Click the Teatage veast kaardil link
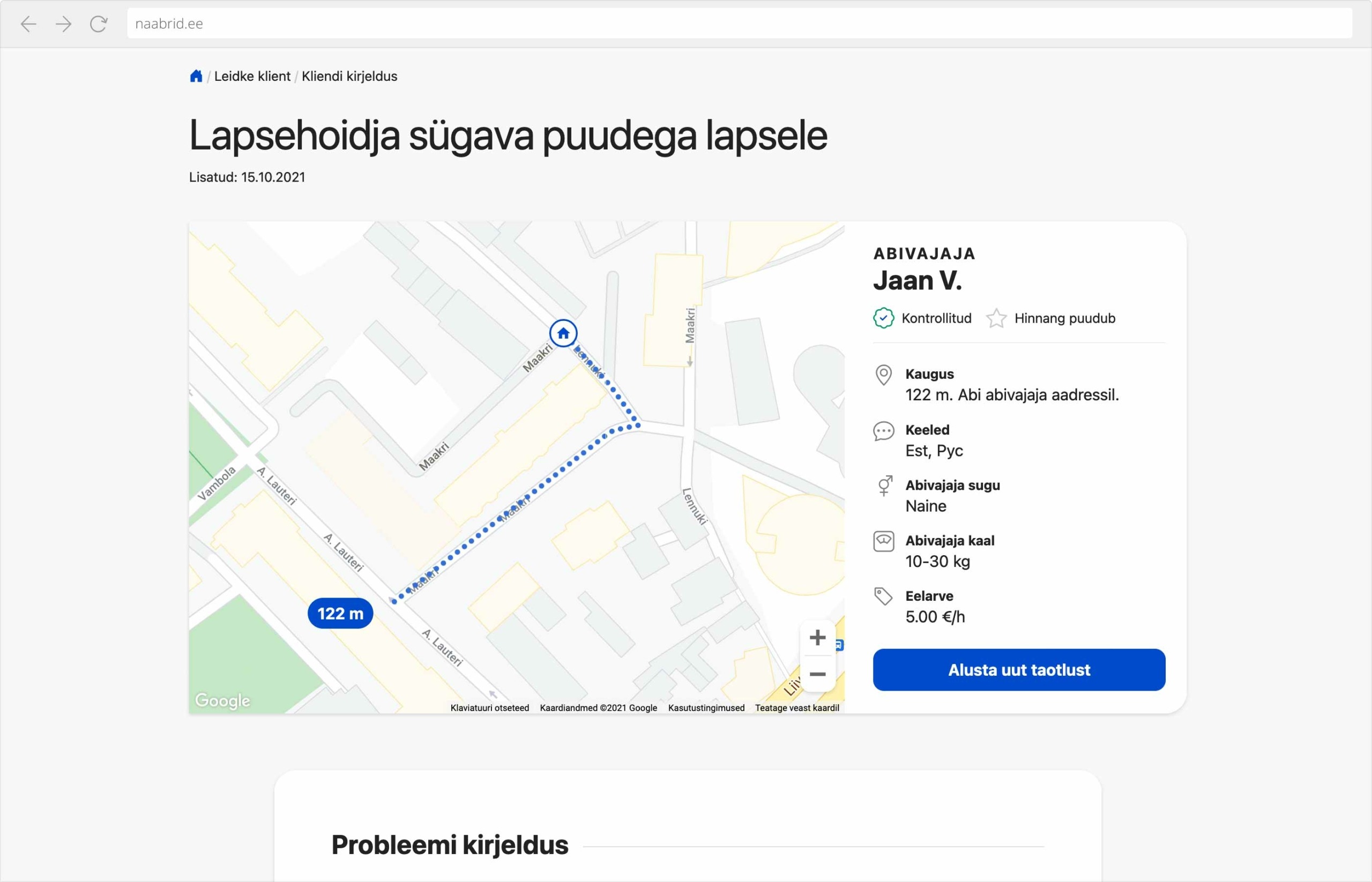The image size is (1372, 882). click(797, 707)
